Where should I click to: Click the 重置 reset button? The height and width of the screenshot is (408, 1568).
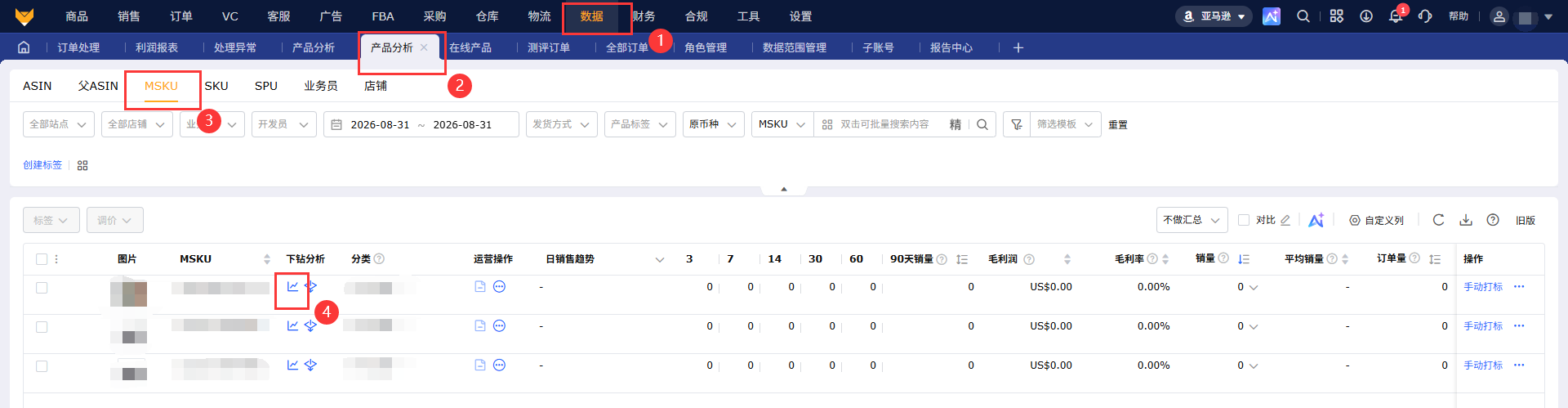point(1118,125)
